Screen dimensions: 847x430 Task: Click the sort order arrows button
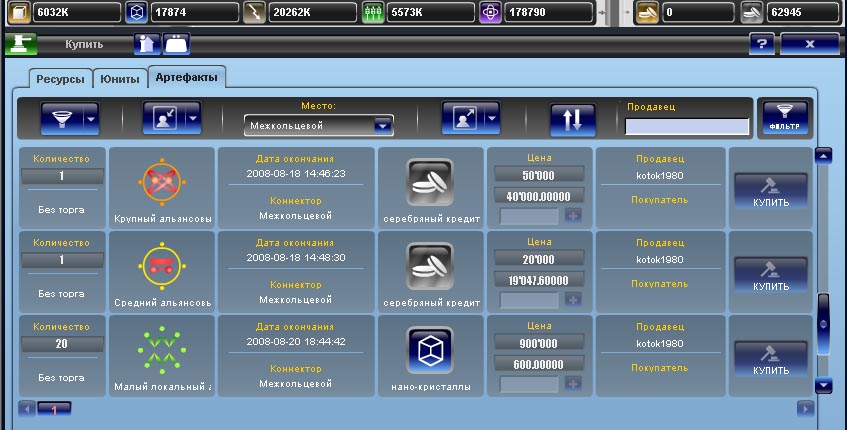[572, 119]
